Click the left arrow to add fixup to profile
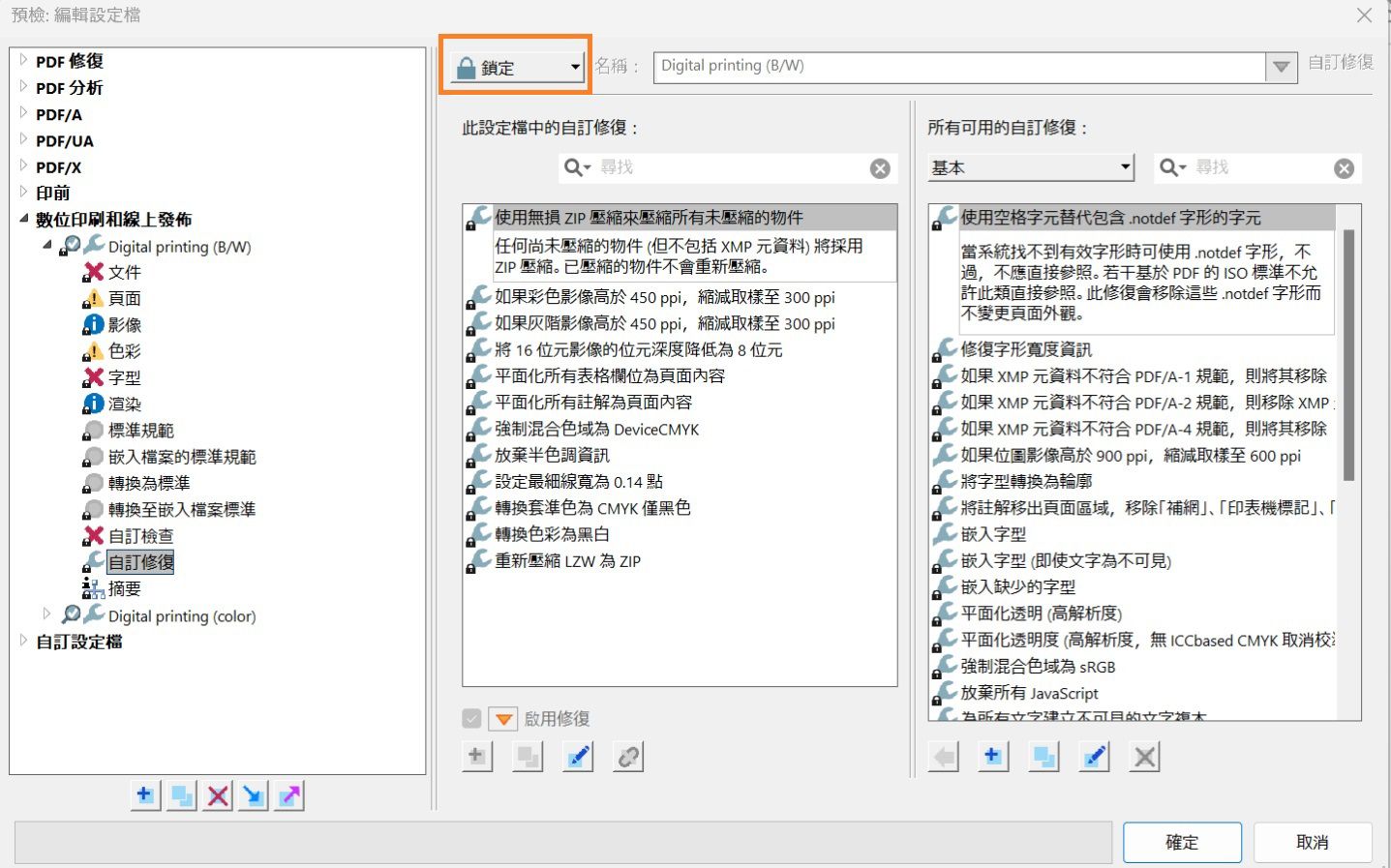 (x=943, y=756)
